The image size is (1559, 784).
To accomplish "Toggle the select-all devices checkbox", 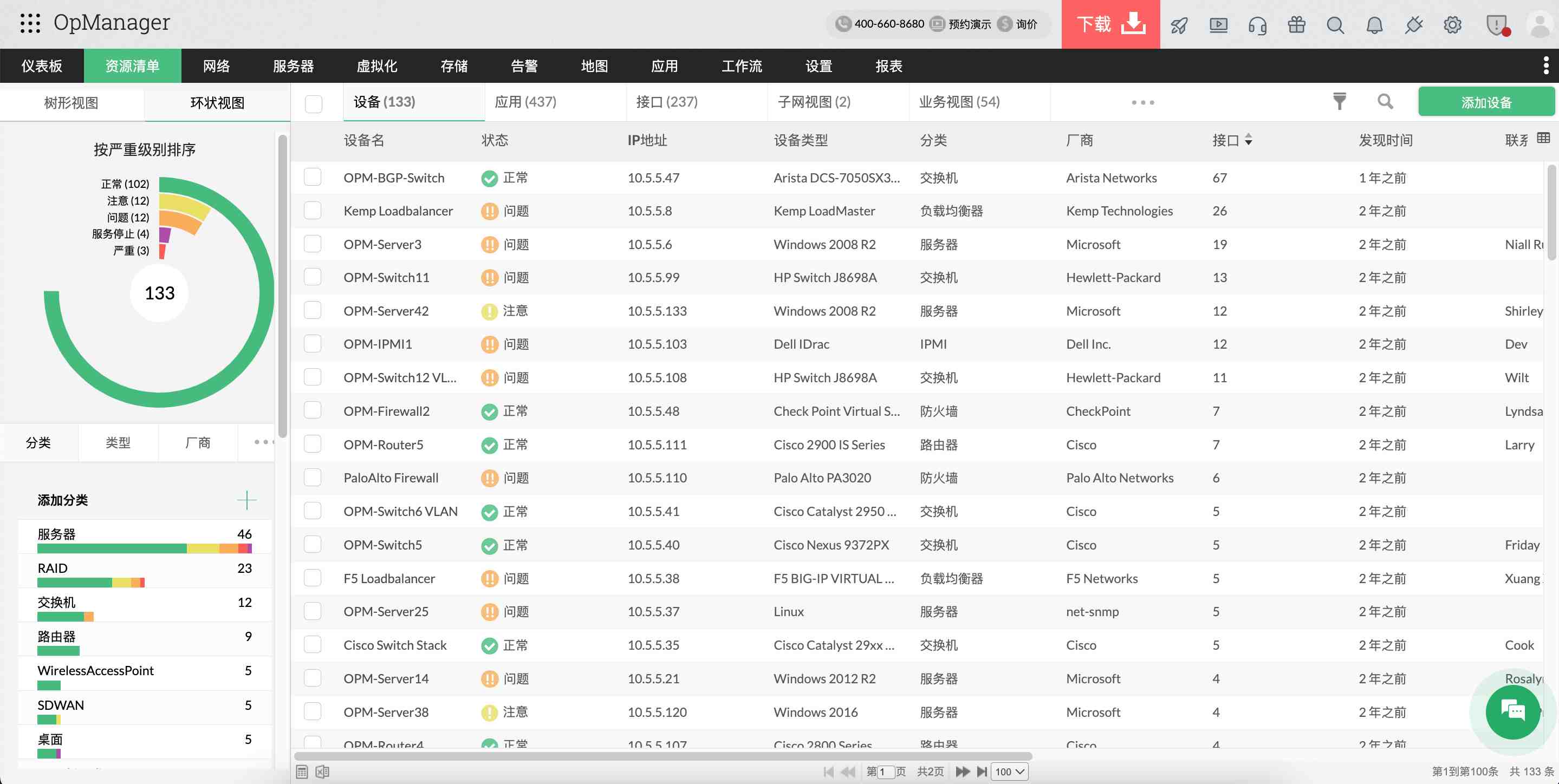I will pos(314,103).
